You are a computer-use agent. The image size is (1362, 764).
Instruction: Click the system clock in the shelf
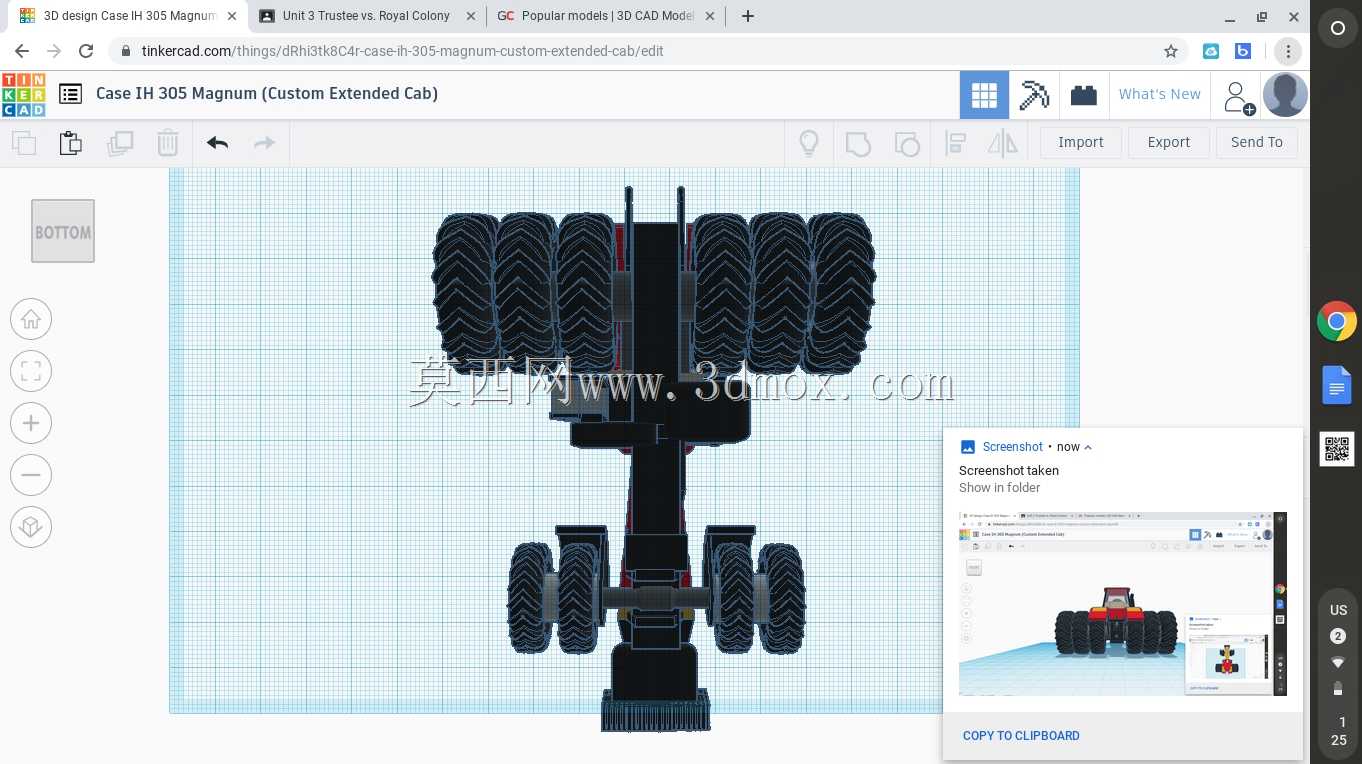coord(1338,731)
